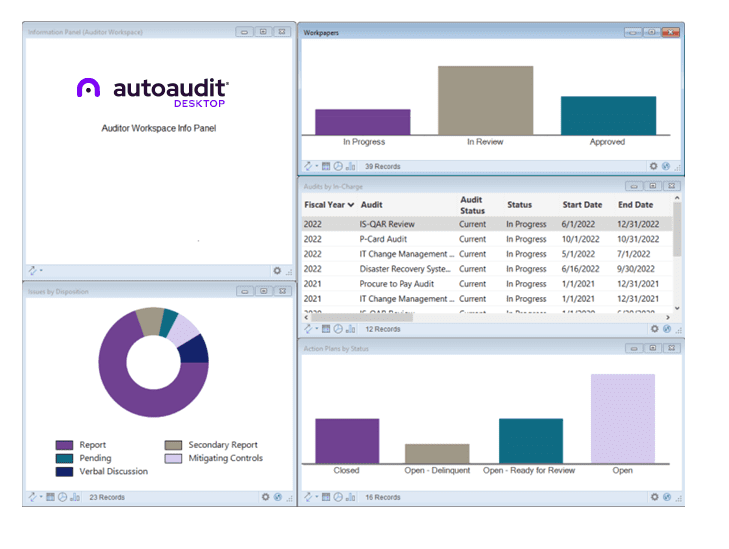729x549 pixels.
Task: Click the In Progress bar in Workpapers
Action: 363,122
